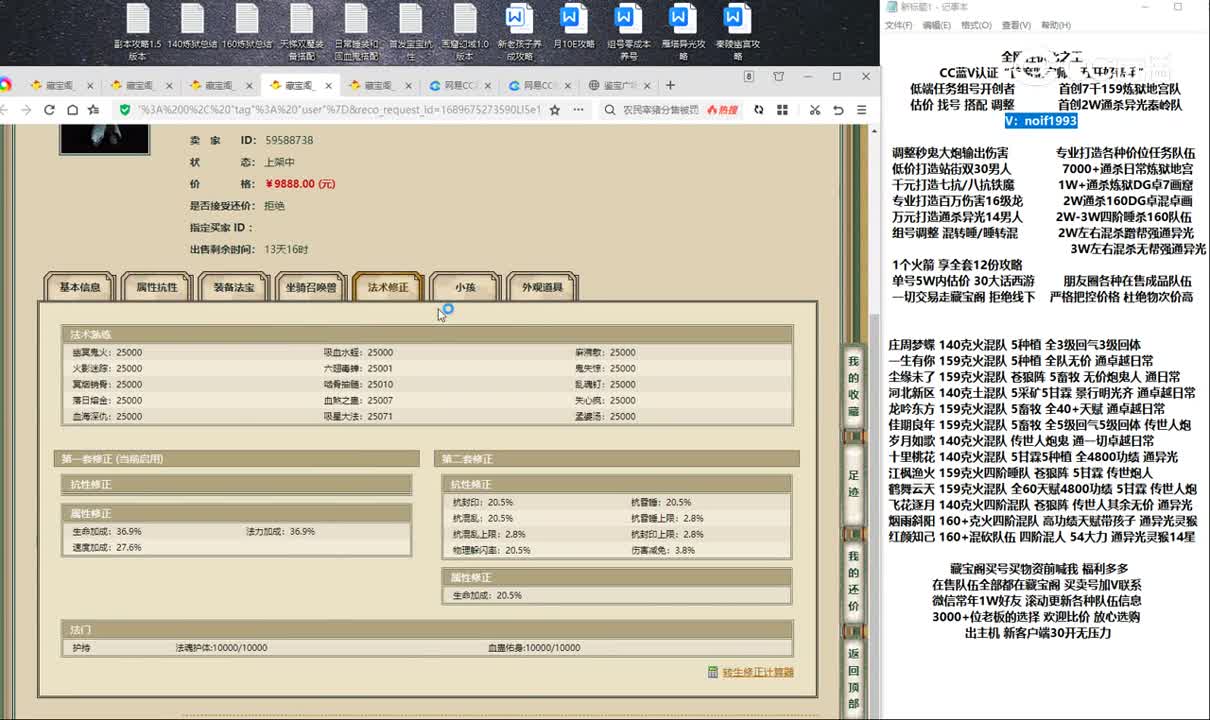
Task: Click seller ID 59588738
Action: coord(289,141)
